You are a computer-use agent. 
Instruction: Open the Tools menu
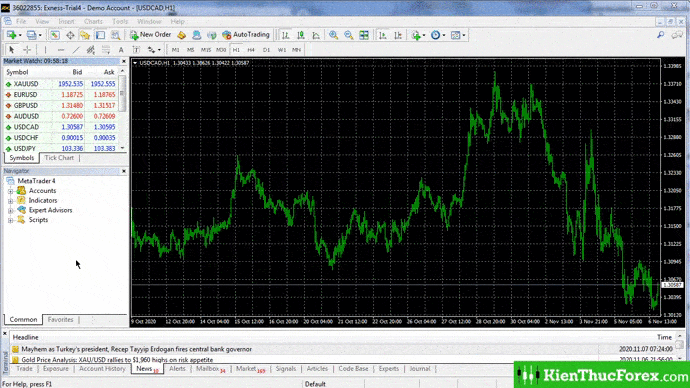(x=120, y=21)
